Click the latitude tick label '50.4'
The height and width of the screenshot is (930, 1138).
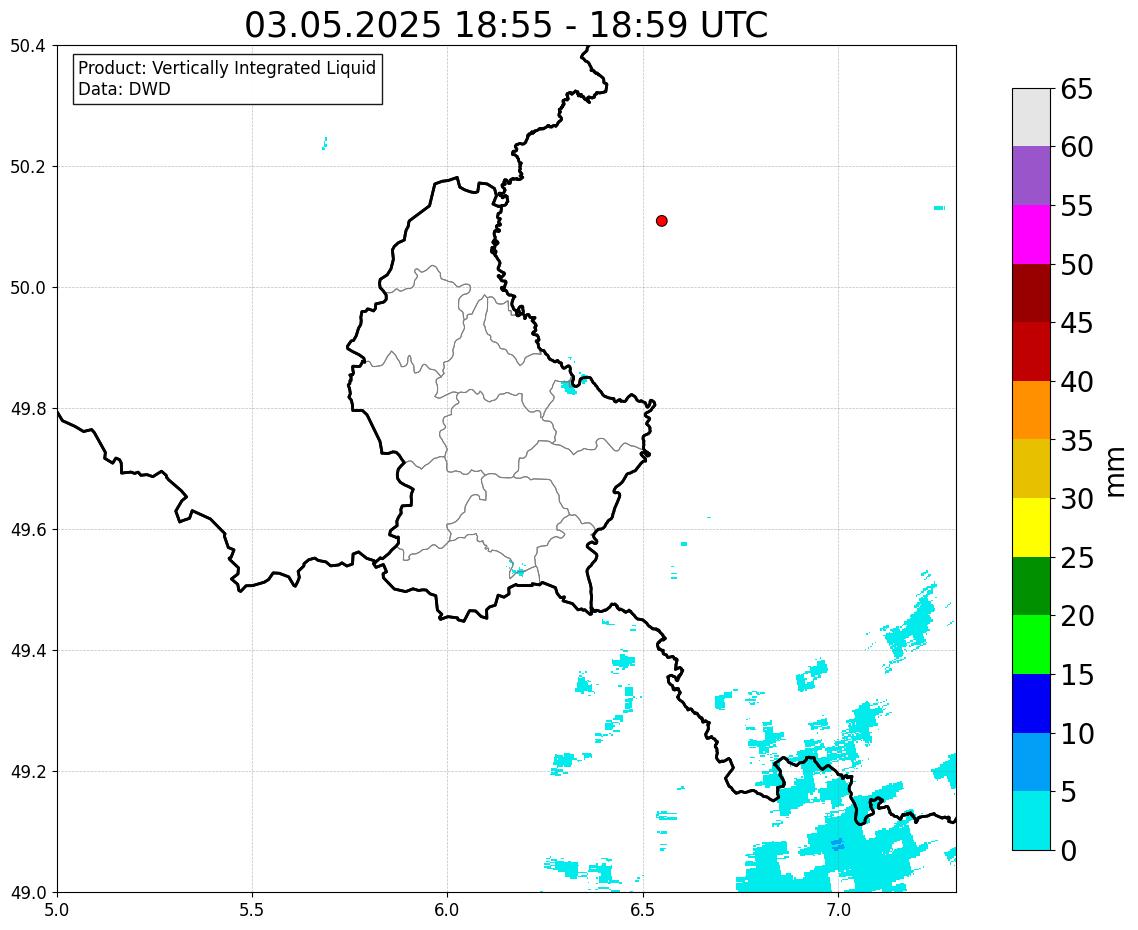click(x=28, y=46)
